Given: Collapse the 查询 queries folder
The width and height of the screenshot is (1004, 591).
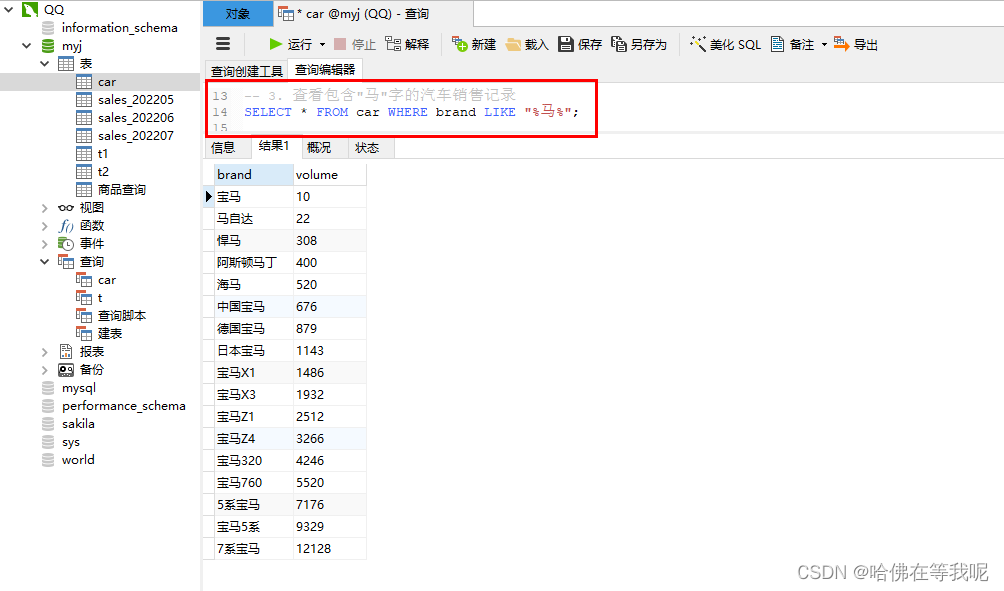Looking at the screenshot, I should [45, 261].
